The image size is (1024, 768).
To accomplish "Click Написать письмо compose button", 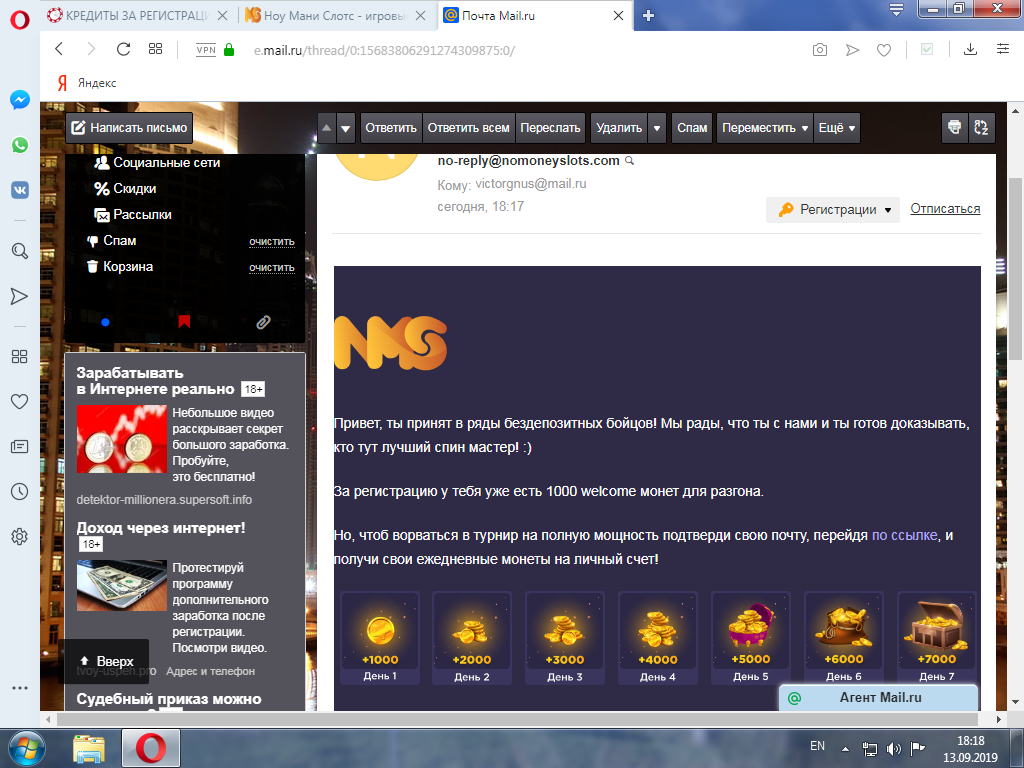I will pos(129,128).
